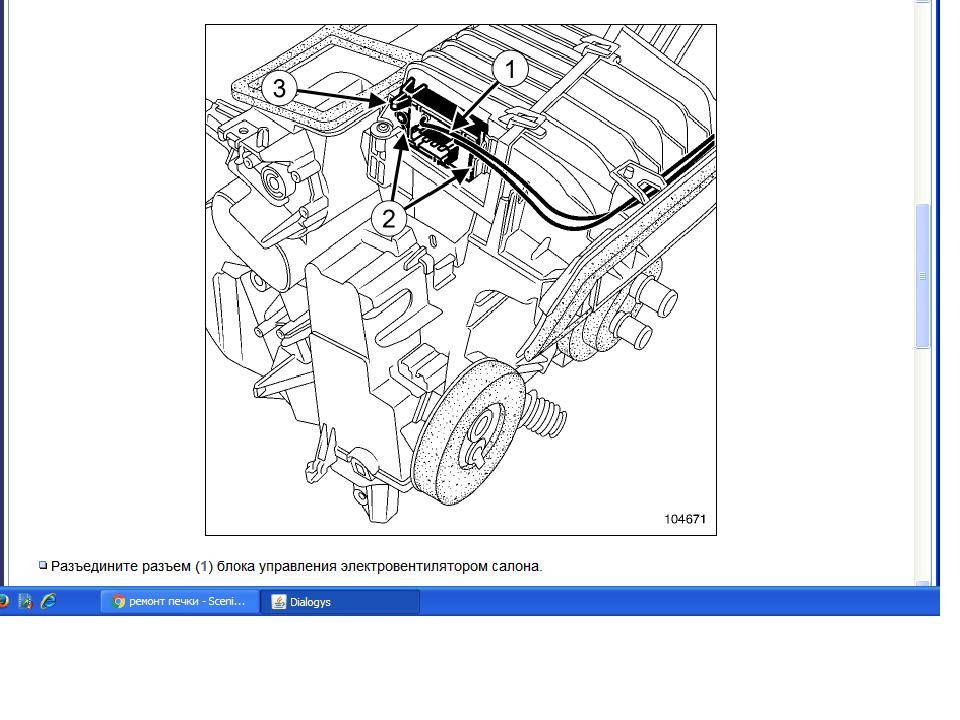Click the Java icon on the Dialogys button
Image resolution: width=960 pixels, height=720 pixels.
(x=279, y=602)
